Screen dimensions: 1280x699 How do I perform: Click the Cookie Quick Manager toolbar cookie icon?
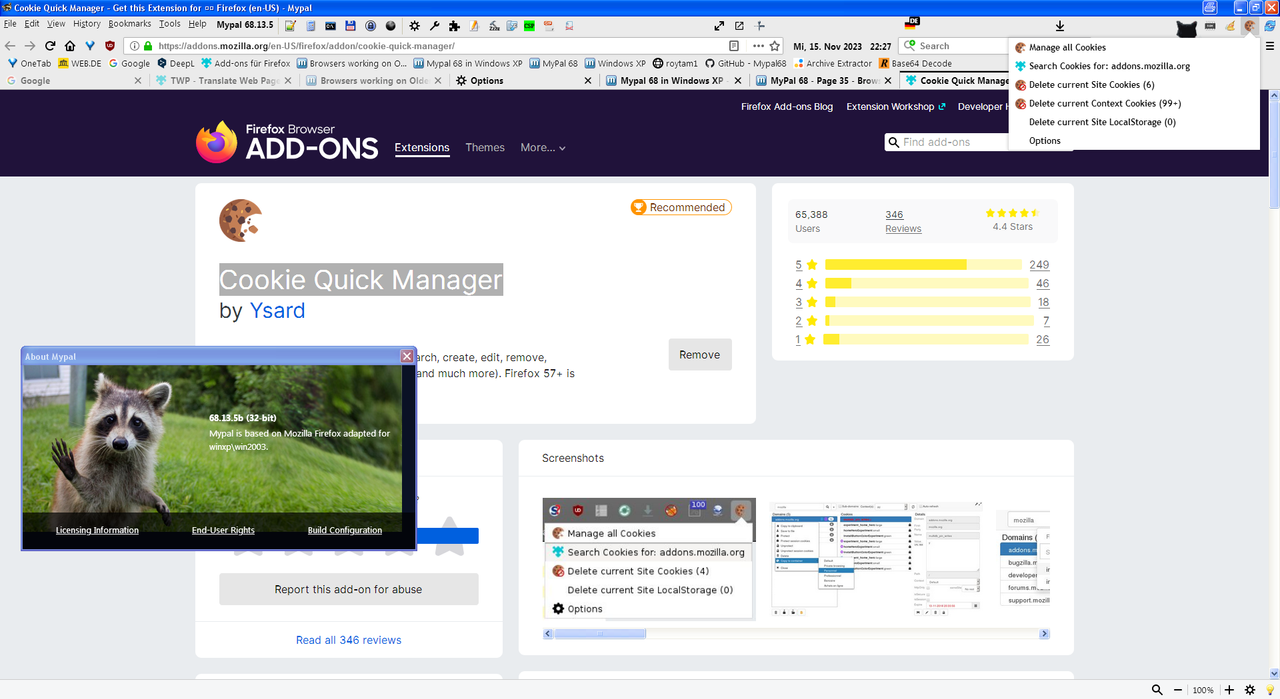pos(1250,26)
